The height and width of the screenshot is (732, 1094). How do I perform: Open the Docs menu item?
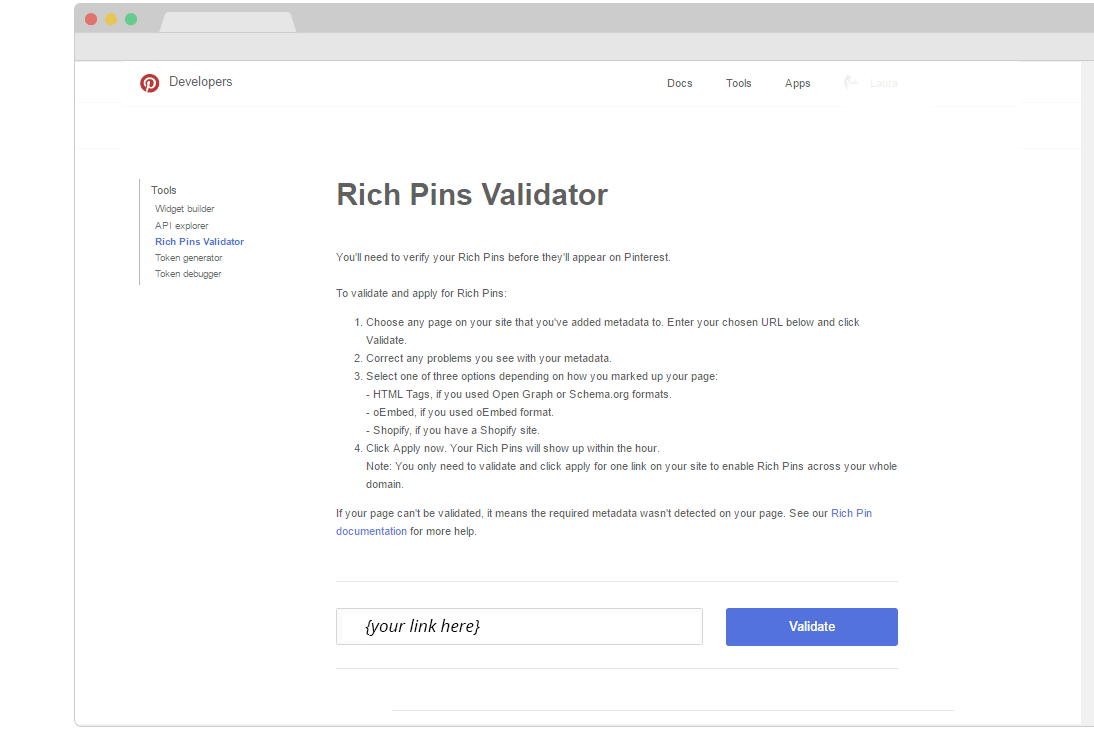(x=680, y=83)
